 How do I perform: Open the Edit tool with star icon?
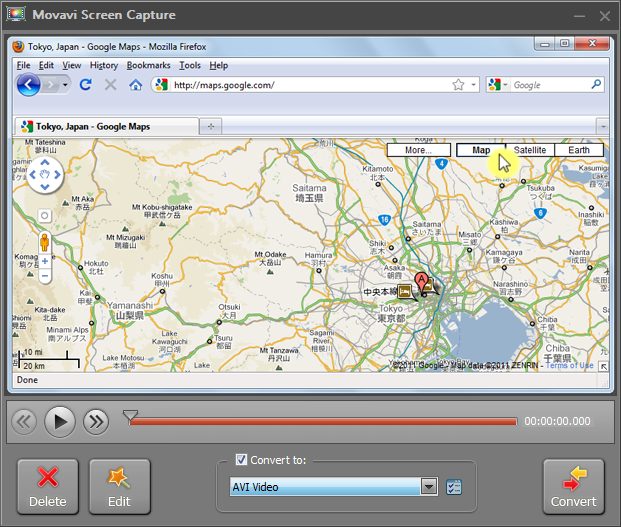(119, 487)
